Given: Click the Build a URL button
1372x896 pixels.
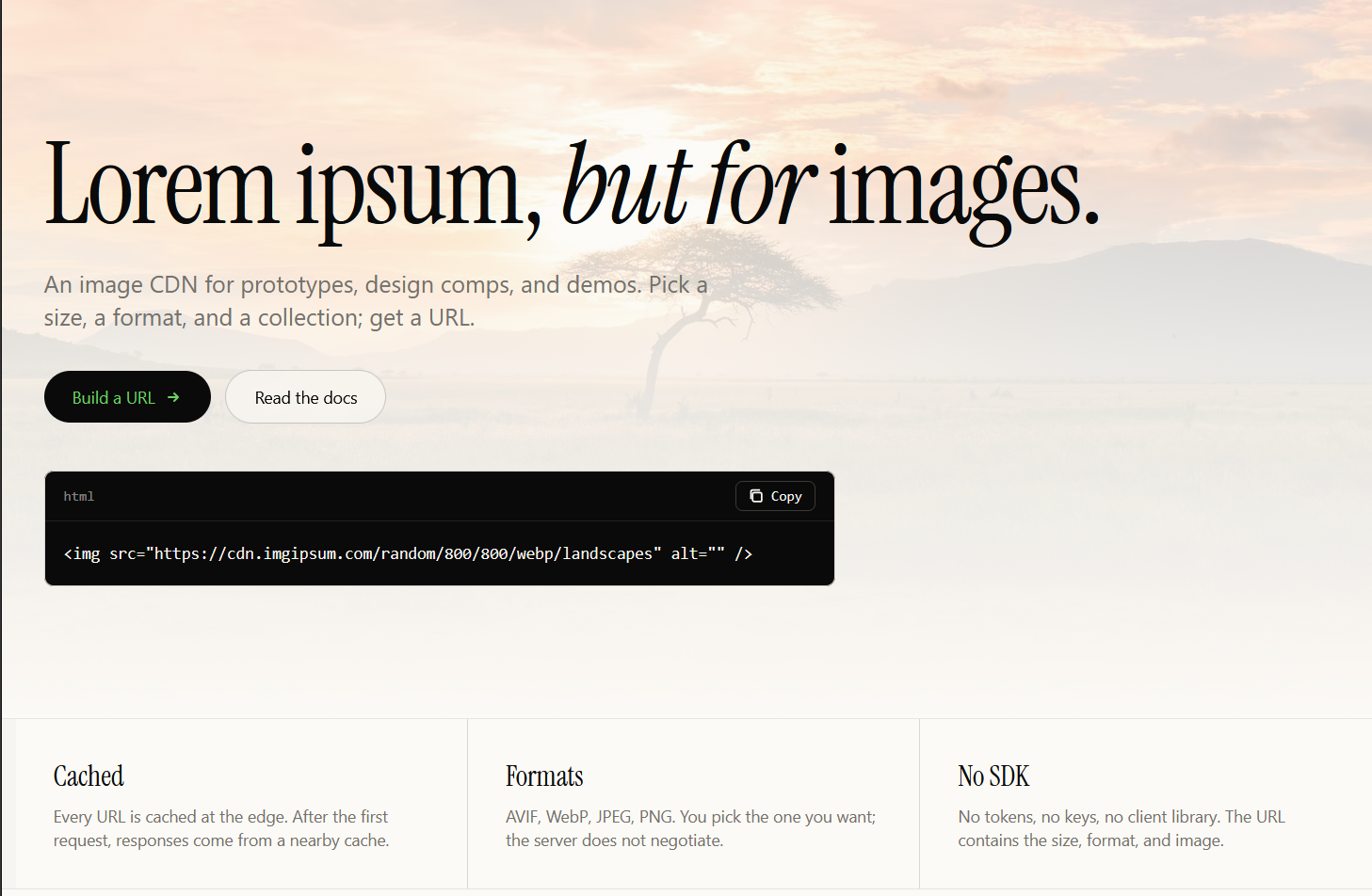Looking at the screenshot, I should click(x=127, y=397).
